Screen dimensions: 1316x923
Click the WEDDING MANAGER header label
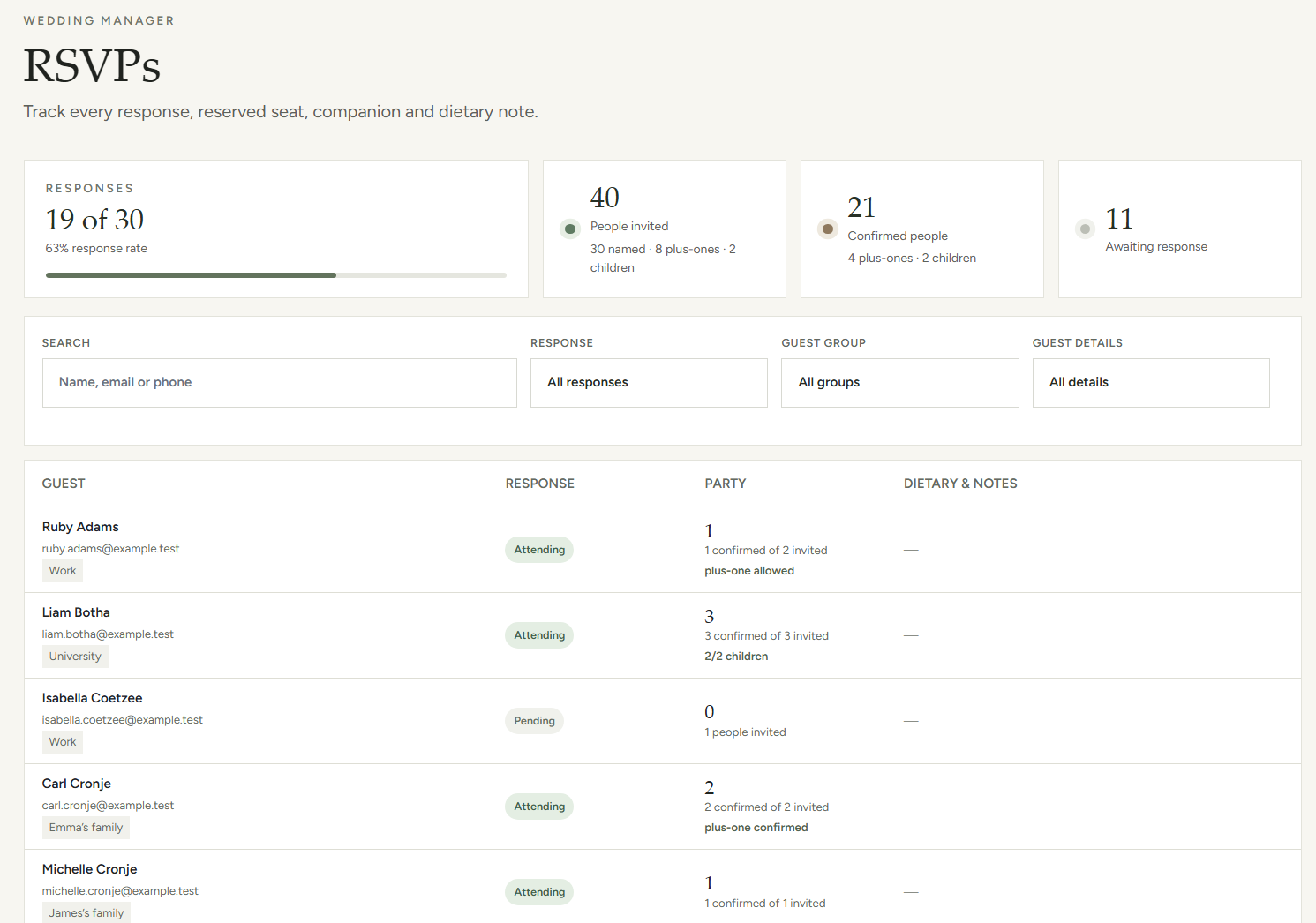[99, 20]
